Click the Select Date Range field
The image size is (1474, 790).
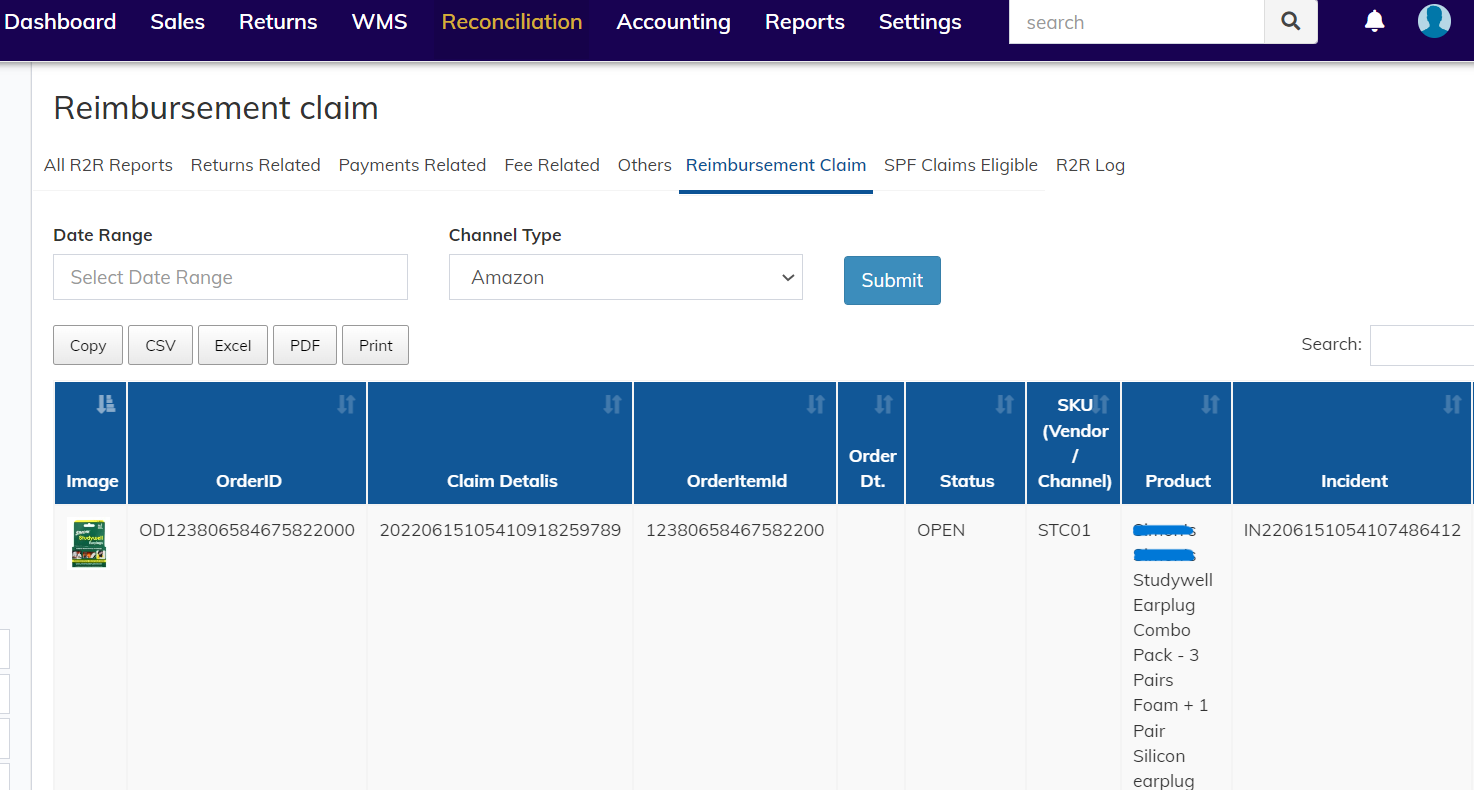coord(230,277)
